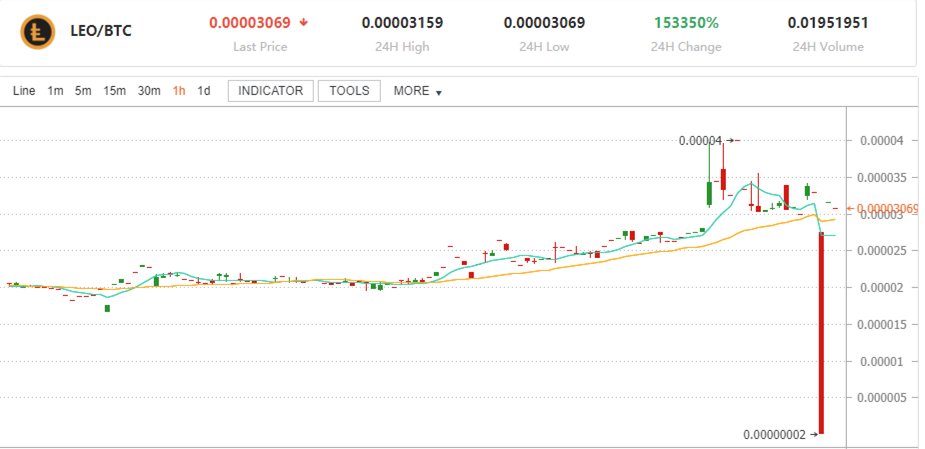Click the 24H Volume label
Viewport: 925px width, 449px height.
pos(828,47)
